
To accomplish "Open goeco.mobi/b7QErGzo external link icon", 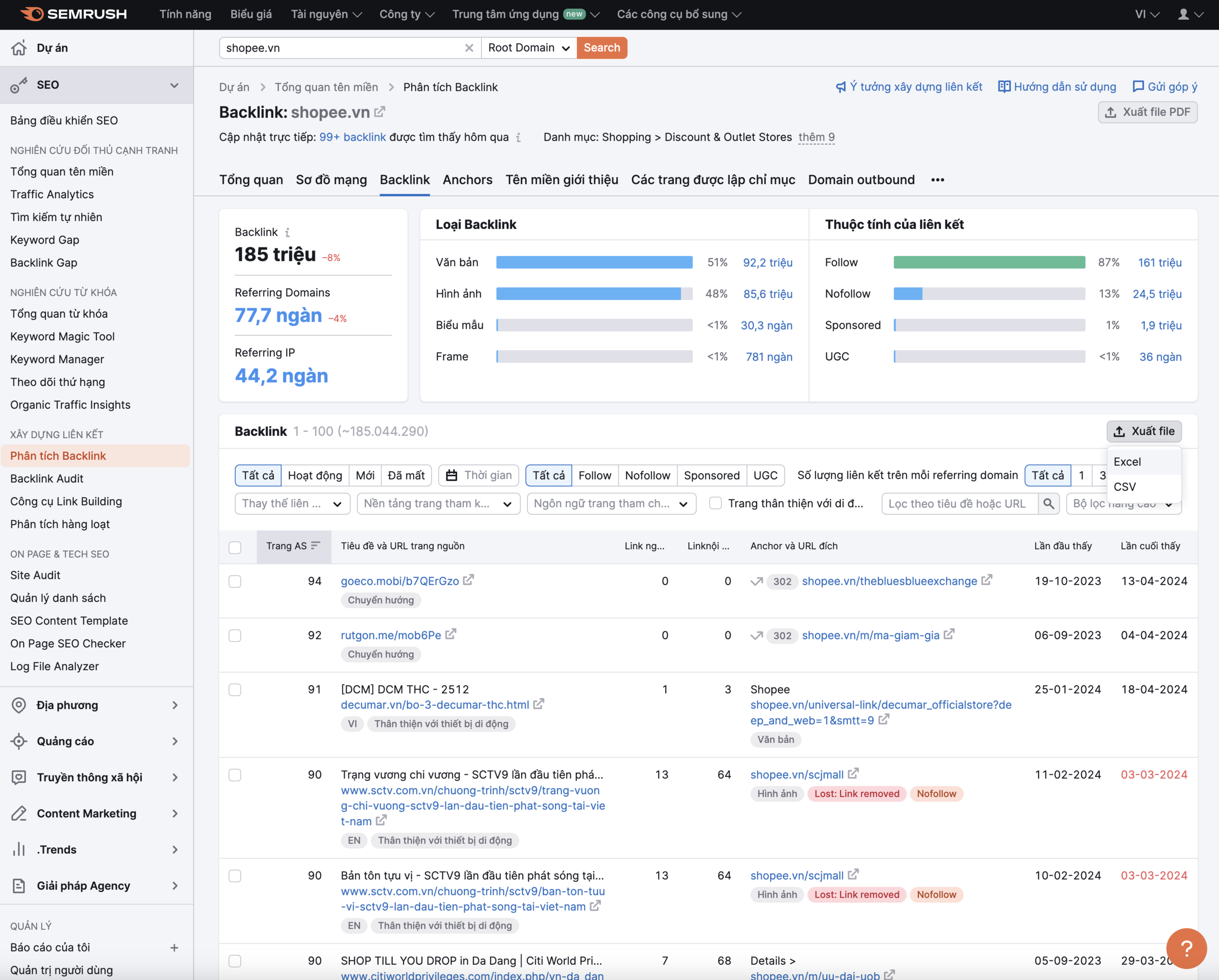I will 468,580.
